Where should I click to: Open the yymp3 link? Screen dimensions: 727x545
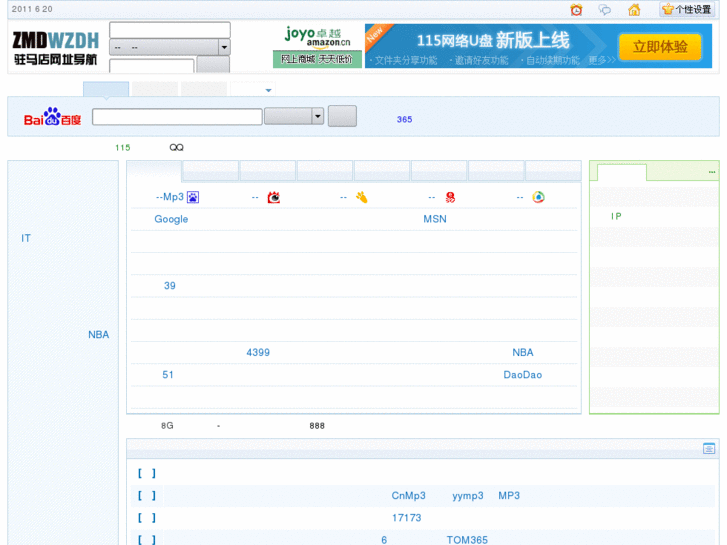[467, 496]
